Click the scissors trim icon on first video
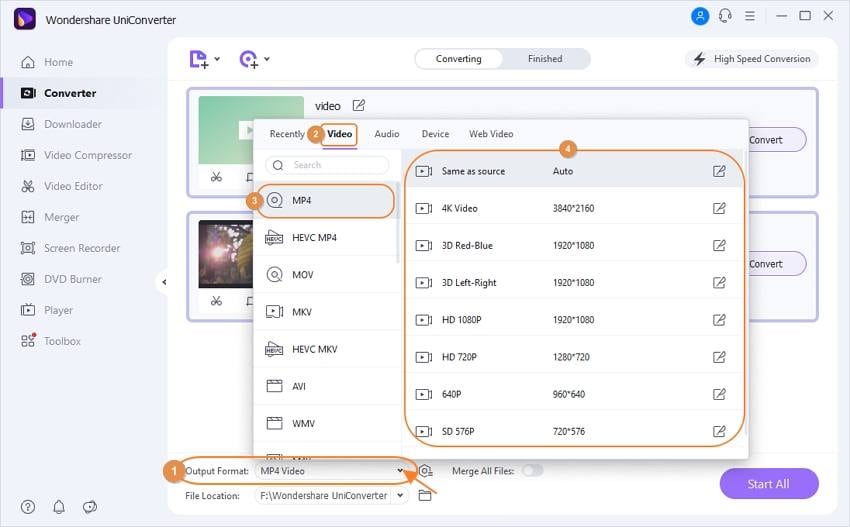Image resolution: width=850 pixels, height=527 pixels. coord(216,177)
